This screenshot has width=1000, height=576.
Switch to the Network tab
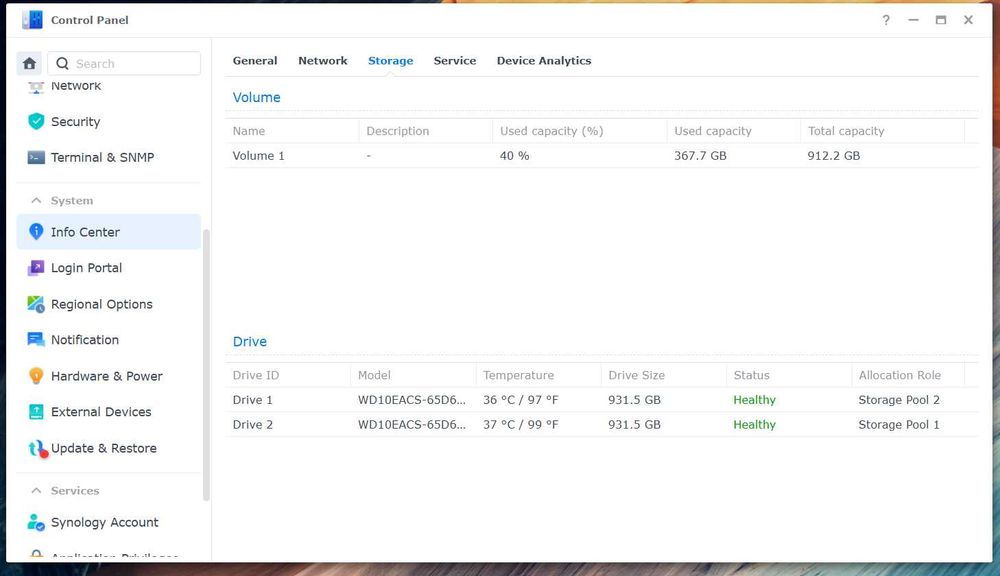(323, 61)
